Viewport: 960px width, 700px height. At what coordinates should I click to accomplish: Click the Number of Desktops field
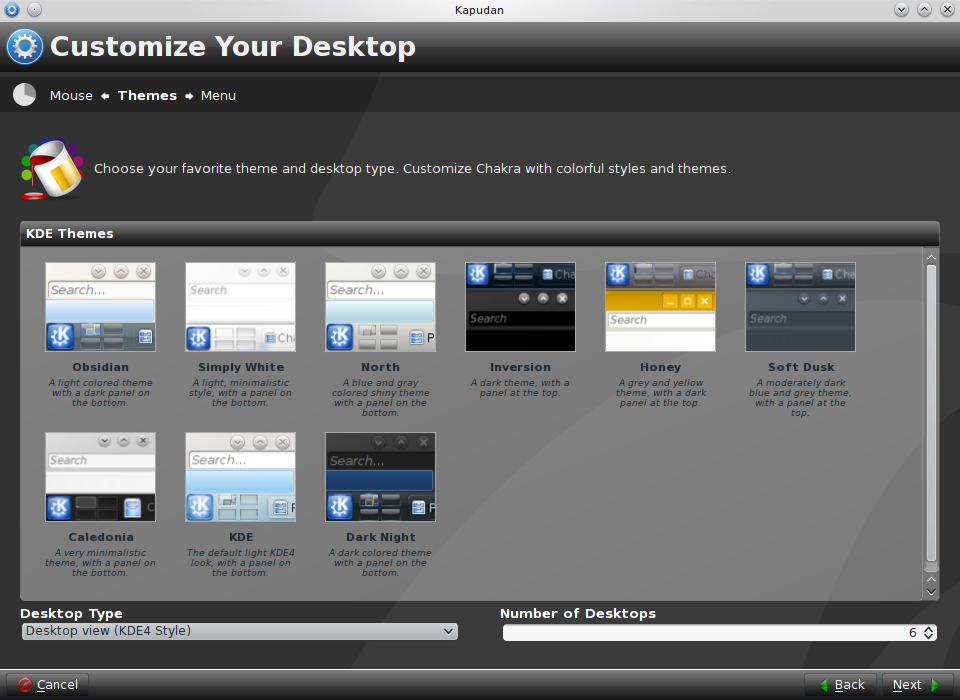coord(710,633)
